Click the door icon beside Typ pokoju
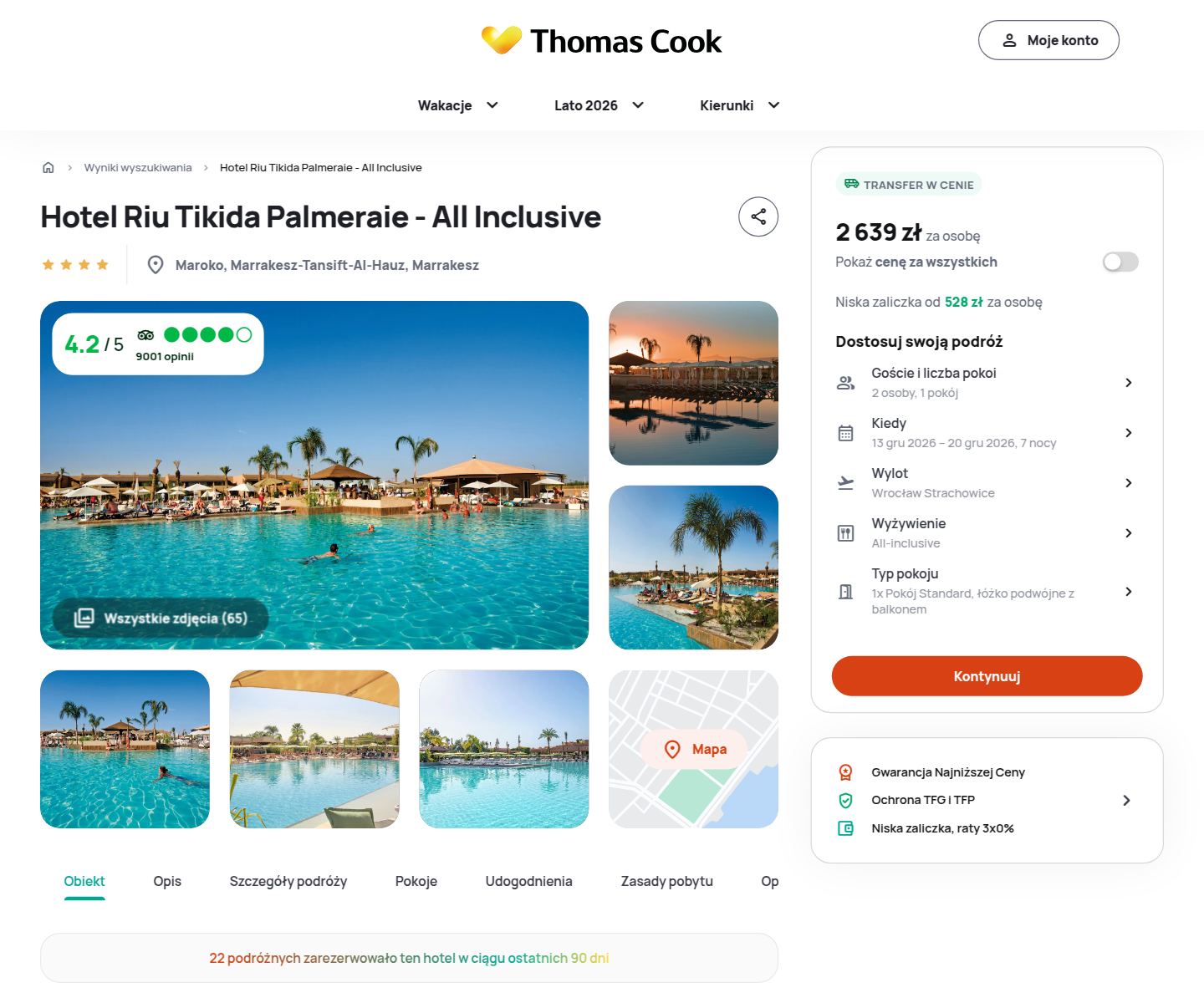Image resolution: width=1204 pixels, height=1003 pixels. click(x=846, y=592)
